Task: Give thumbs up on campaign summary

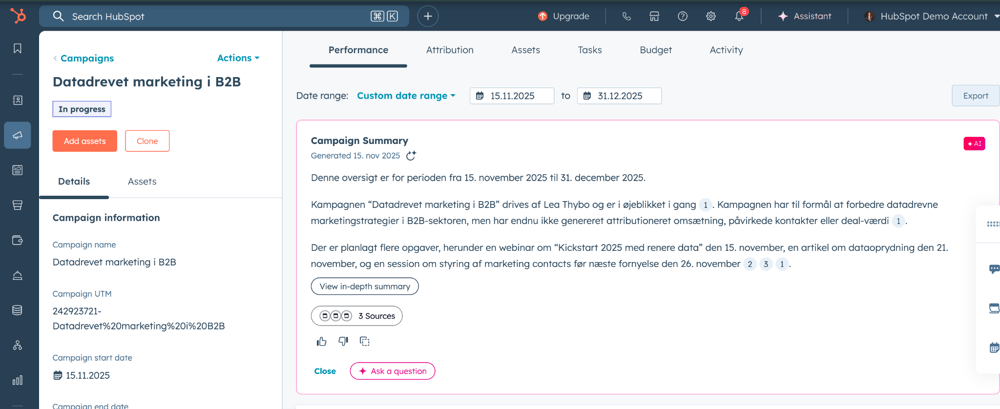Action: point(321,341)
